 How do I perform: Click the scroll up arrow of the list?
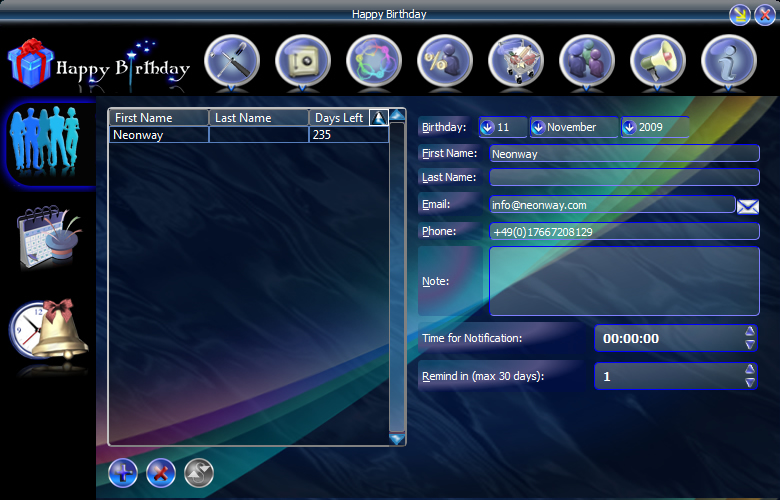coord(397,115)
